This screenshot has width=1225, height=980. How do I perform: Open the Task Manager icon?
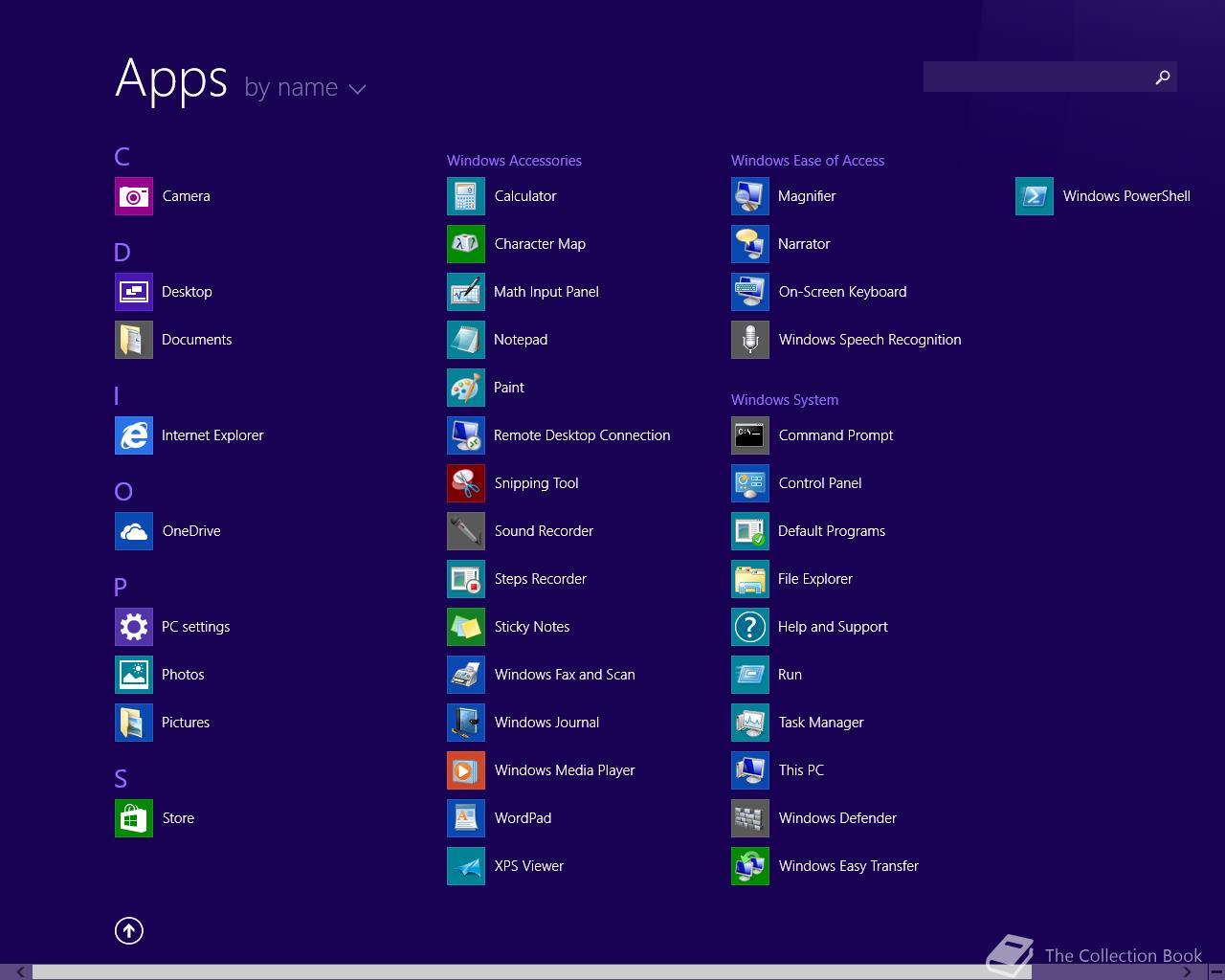[x=750, y=723]
